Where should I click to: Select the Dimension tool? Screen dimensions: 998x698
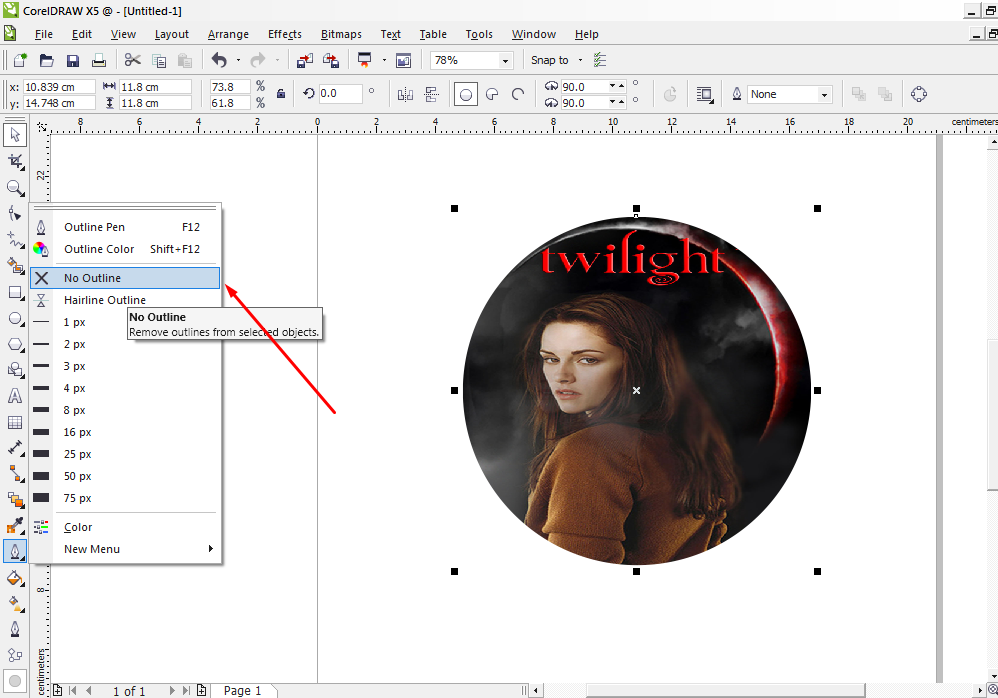click(15, 448)
